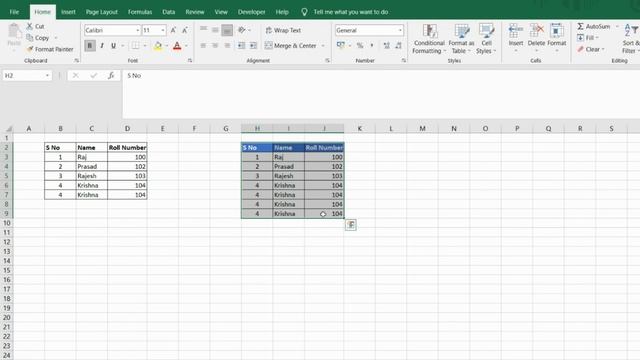Click the AutoSum sigma icon
This screenshot has width=640, height=360.
pyautogui.click(x=580, y=26)
